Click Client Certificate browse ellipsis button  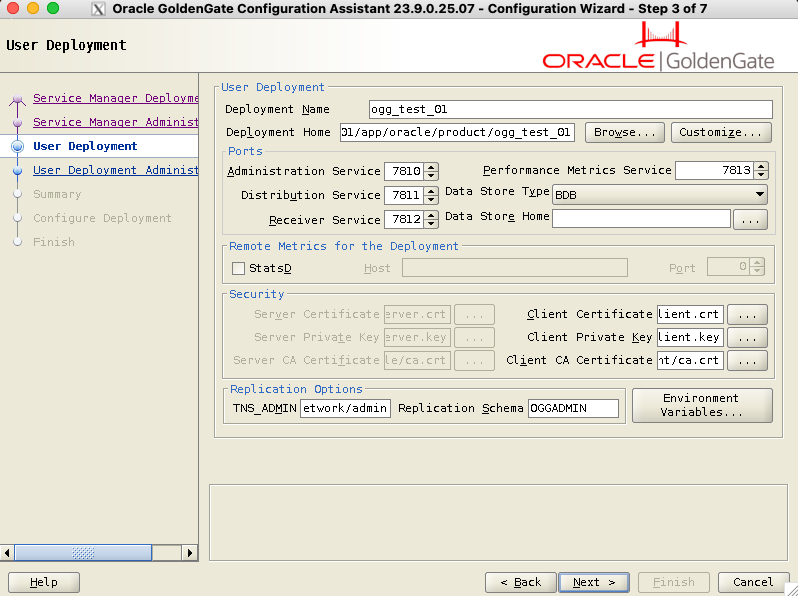click(746, 314)
